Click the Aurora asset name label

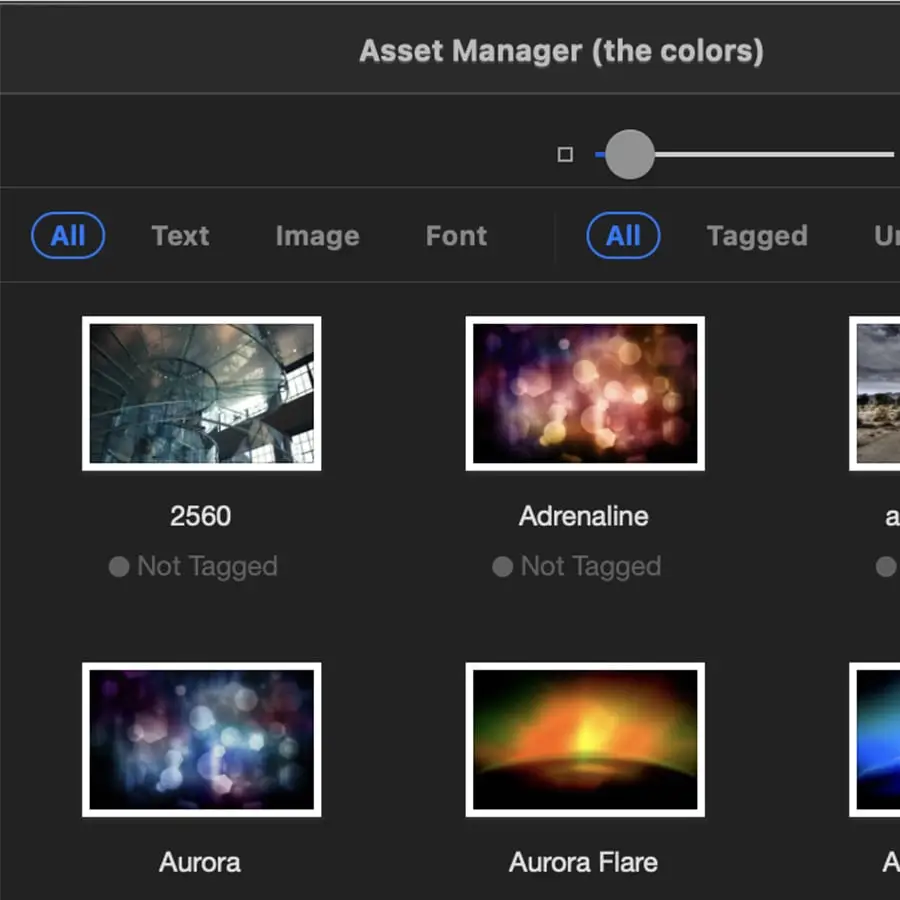200,862
